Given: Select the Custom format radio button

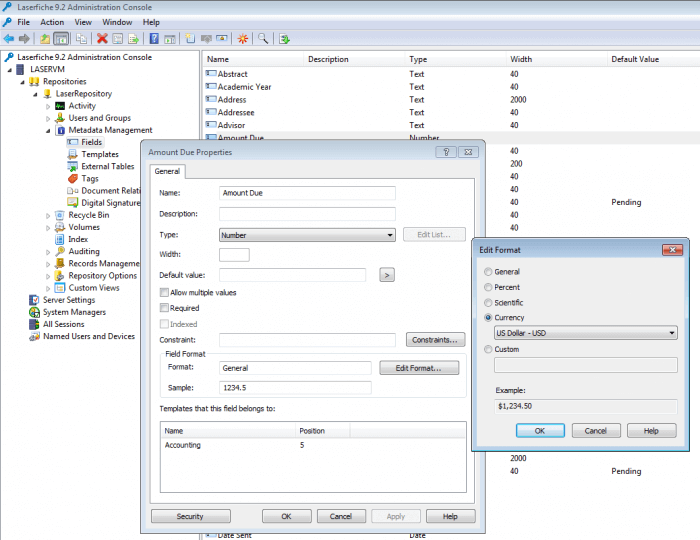Looking at the screenshot, I should 488,349.
